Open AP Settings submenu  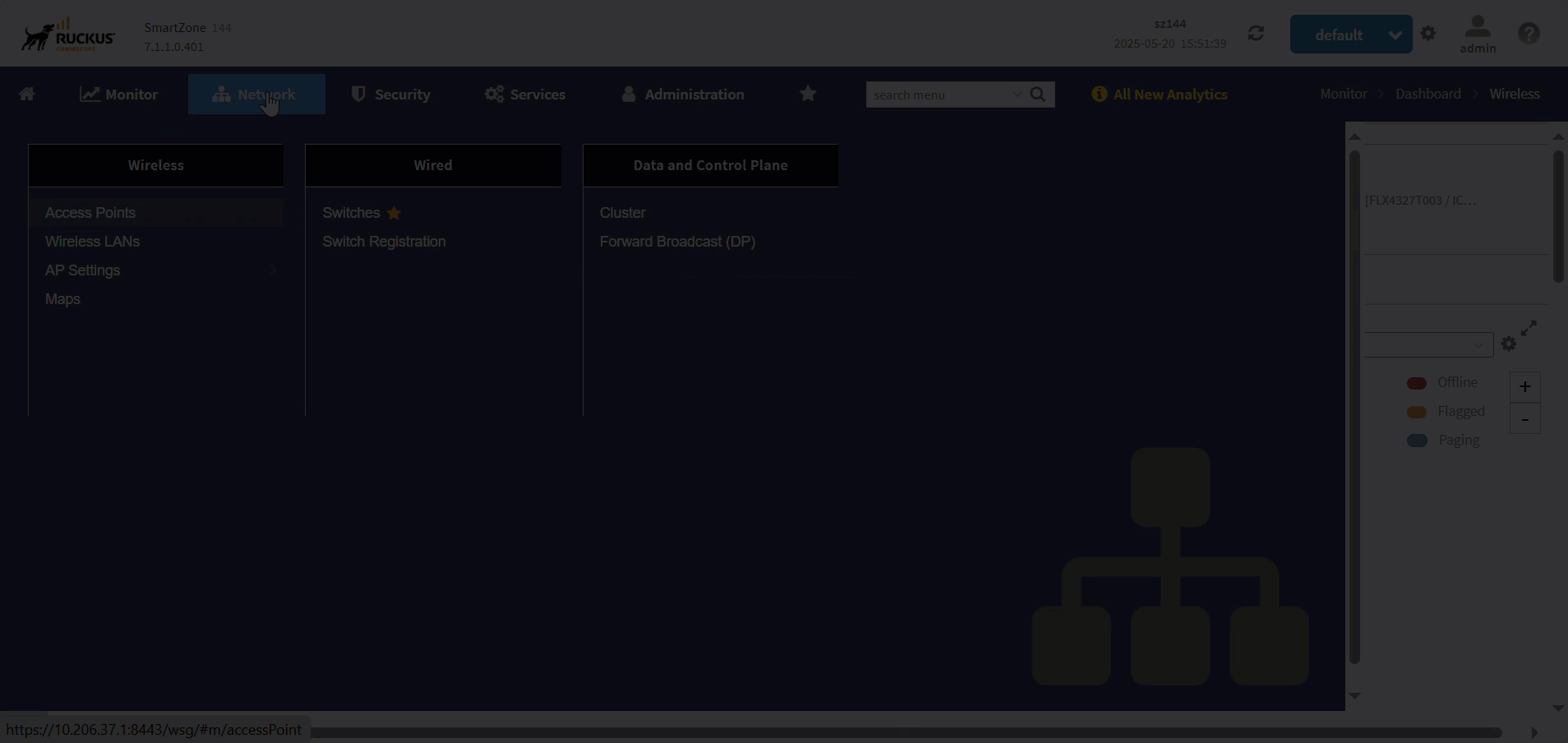83,270
